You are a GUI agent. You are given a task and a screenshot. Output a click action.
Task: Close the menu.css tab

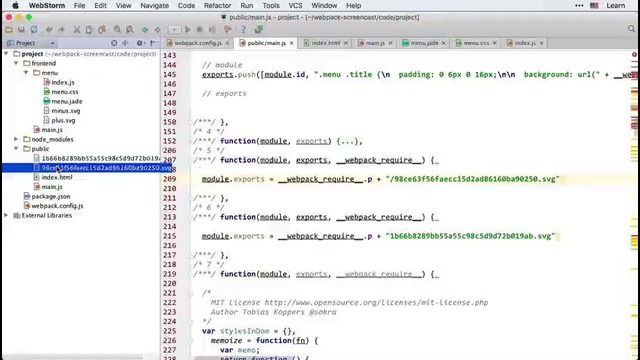(495, 43)
